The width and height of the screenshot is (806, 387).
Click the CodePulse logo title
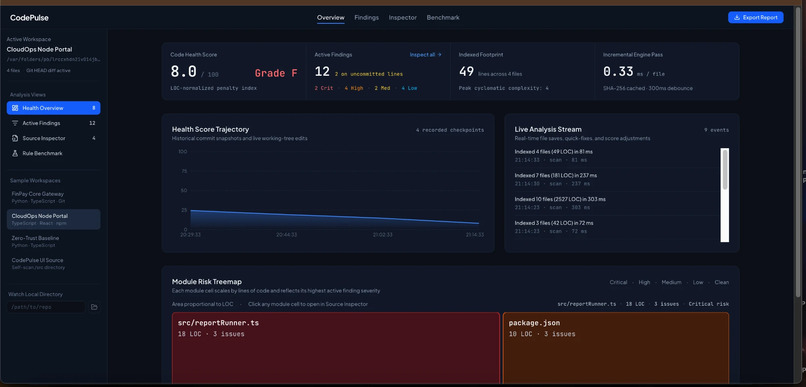point(29,18)
